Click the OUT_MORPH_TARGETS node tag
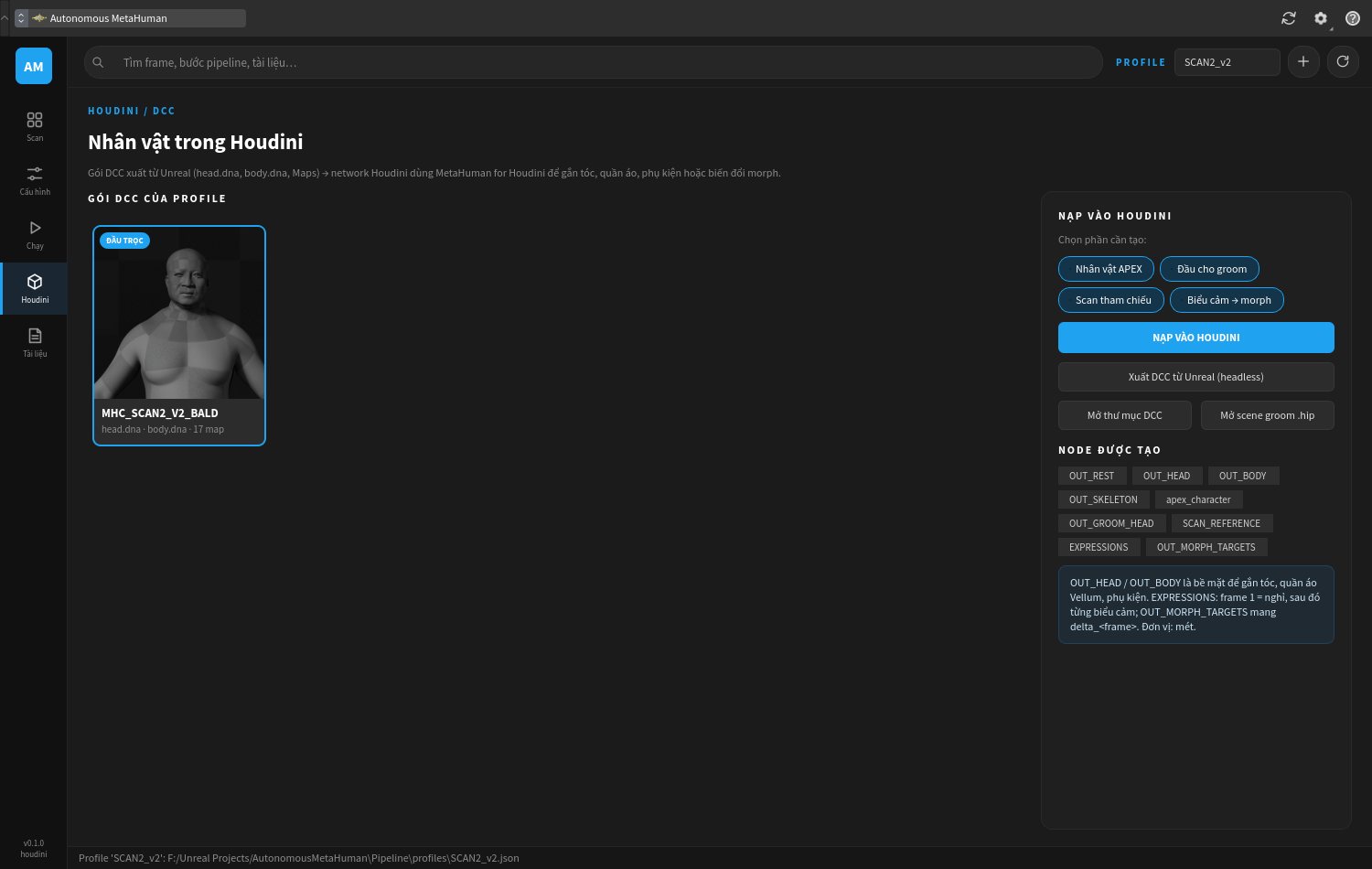1372x869 pixels. (1206, 547)
